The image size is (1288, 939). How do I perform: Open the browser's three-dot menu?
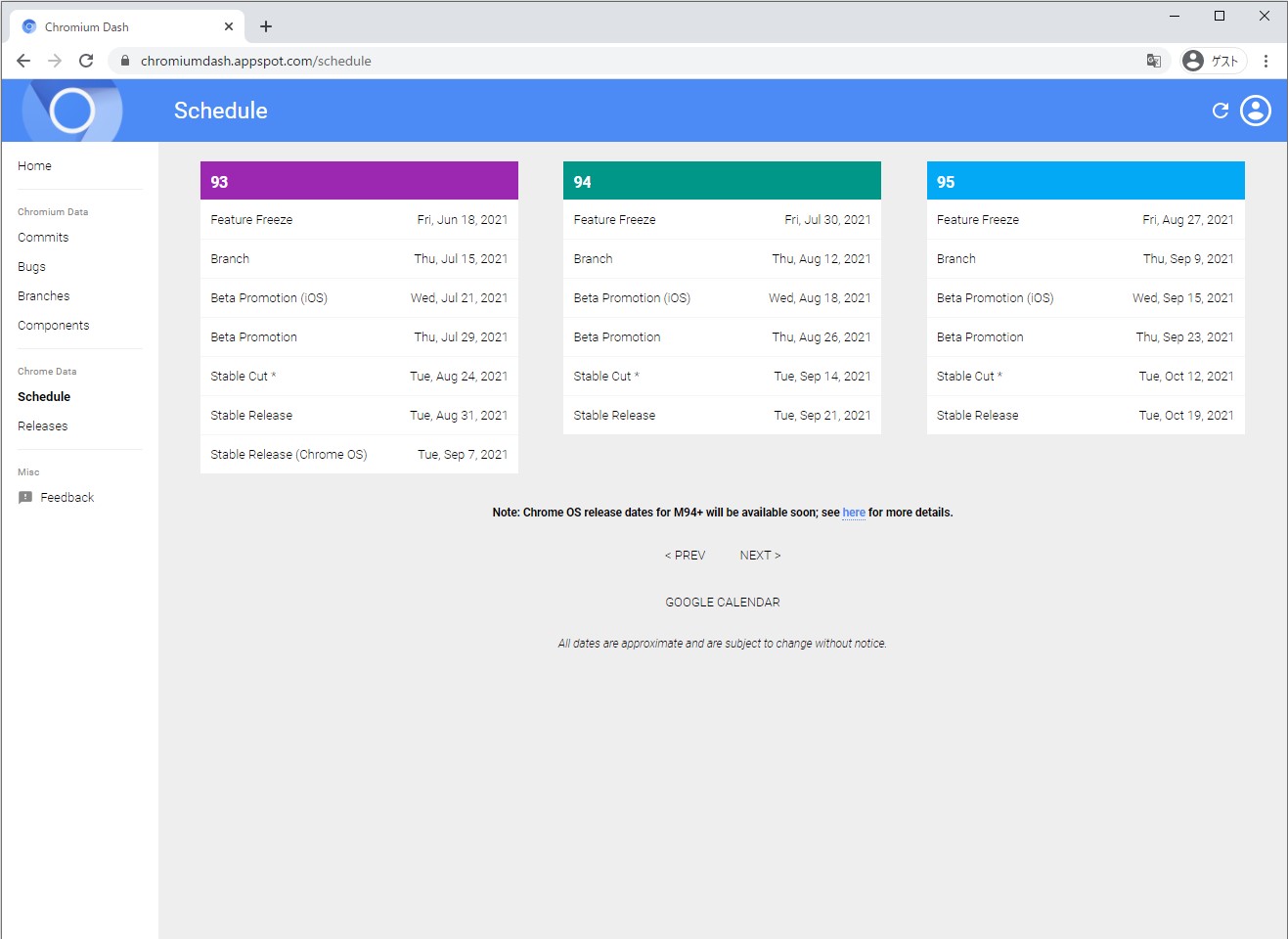1266,61
